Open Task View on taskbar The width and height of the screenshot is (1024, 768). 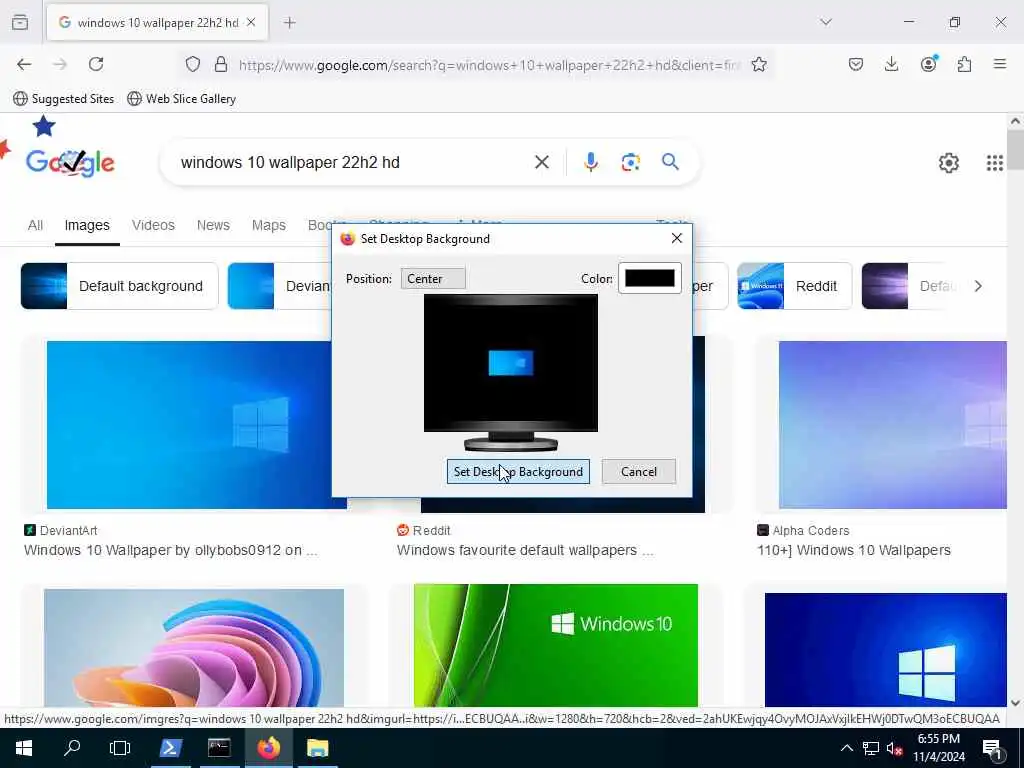(120, 748)
